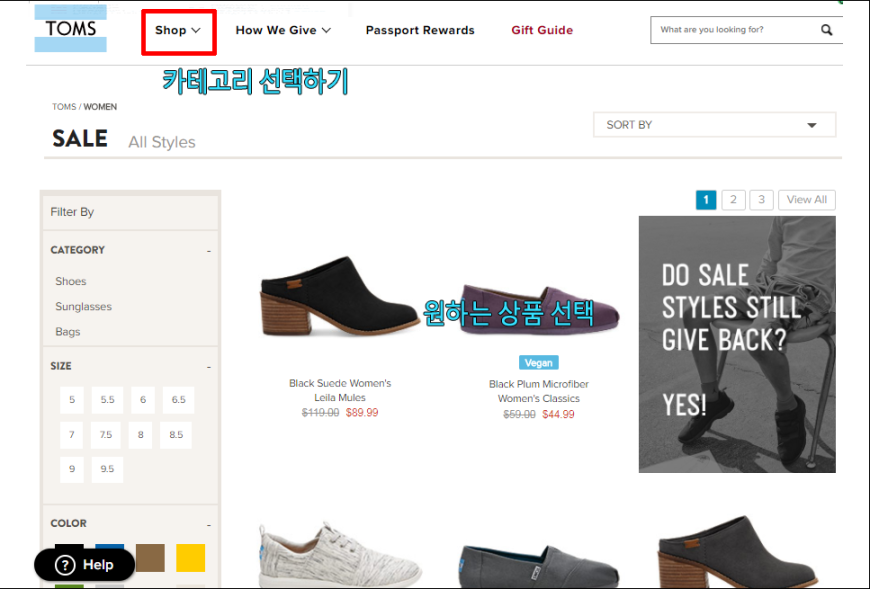
Task: Click the 'Black Plum Microfiber Women's Classics' title
Action: (538, 392)
